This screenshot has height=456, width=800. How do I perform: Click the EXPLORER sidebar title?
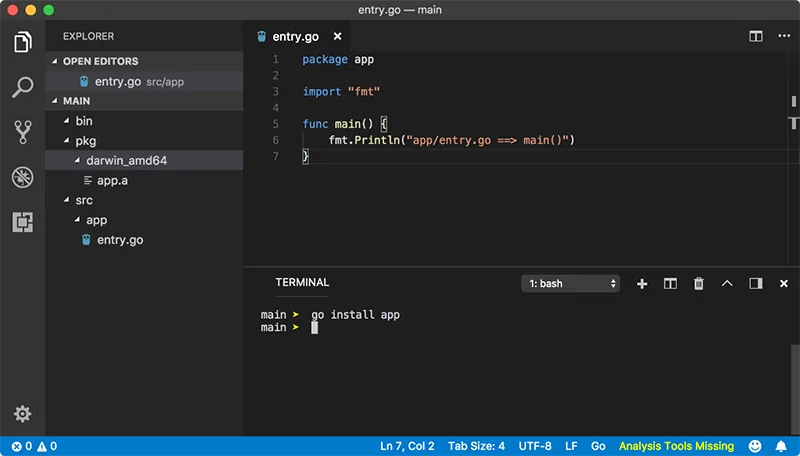click(88, 36)
